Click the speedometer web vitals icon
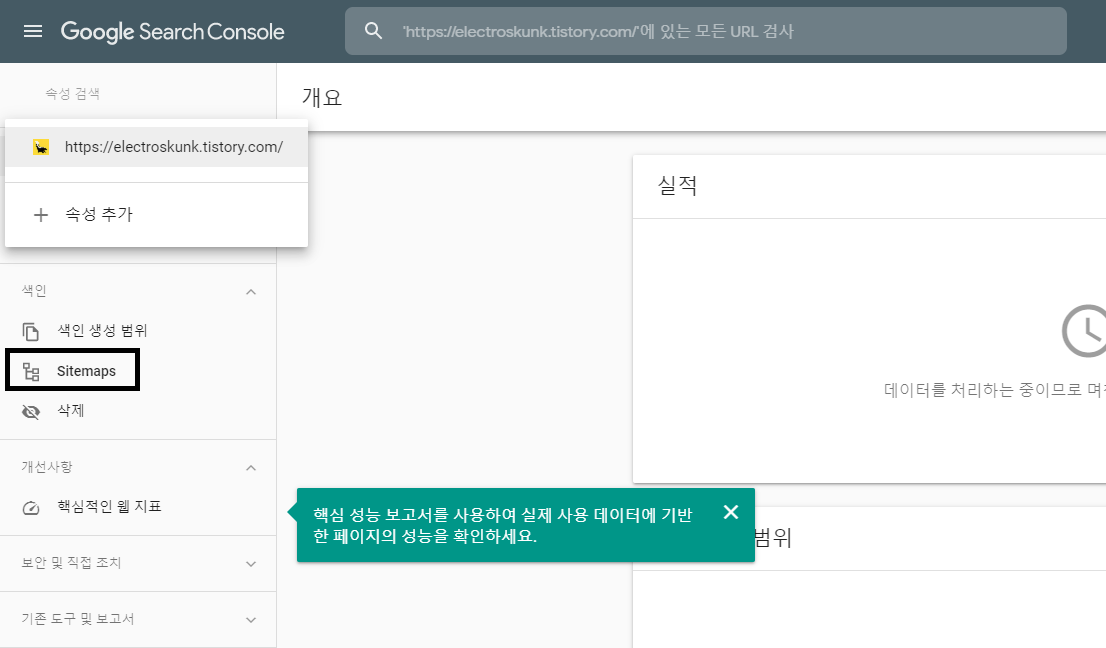The width and height of the screenshot is (1106, 648). coord(31,508)
